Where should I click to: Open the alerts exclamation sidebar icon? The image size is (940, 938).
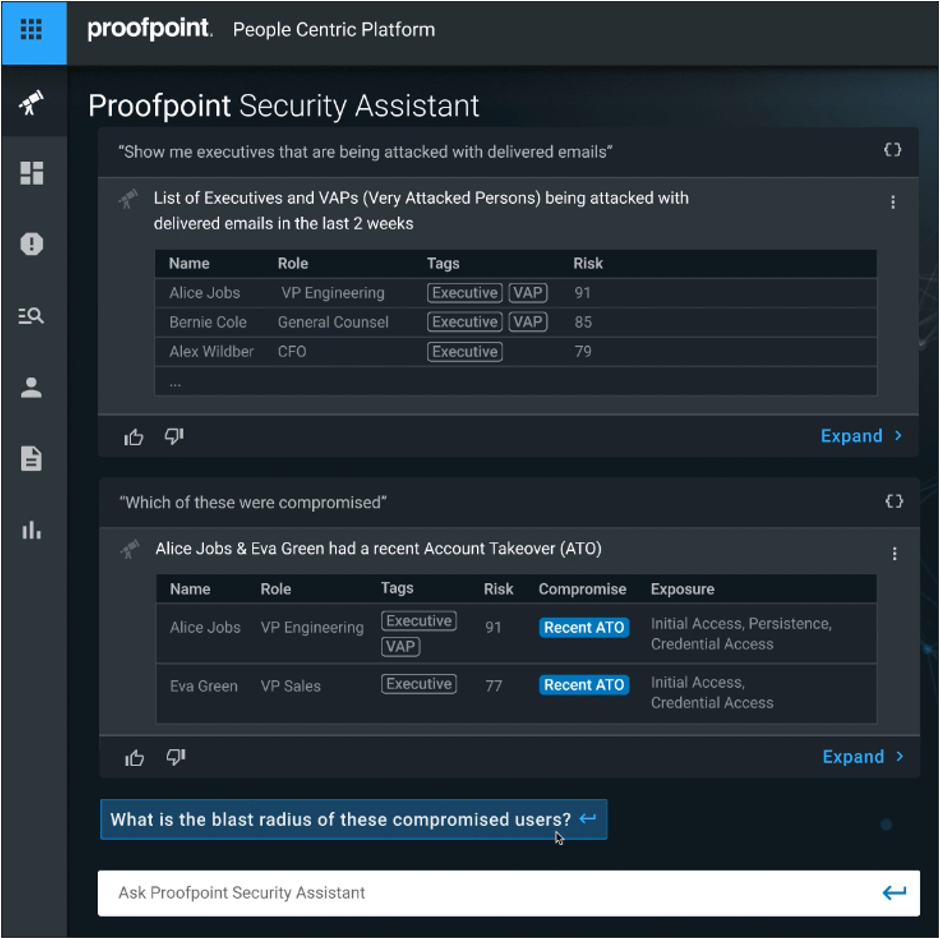(32, 244)
